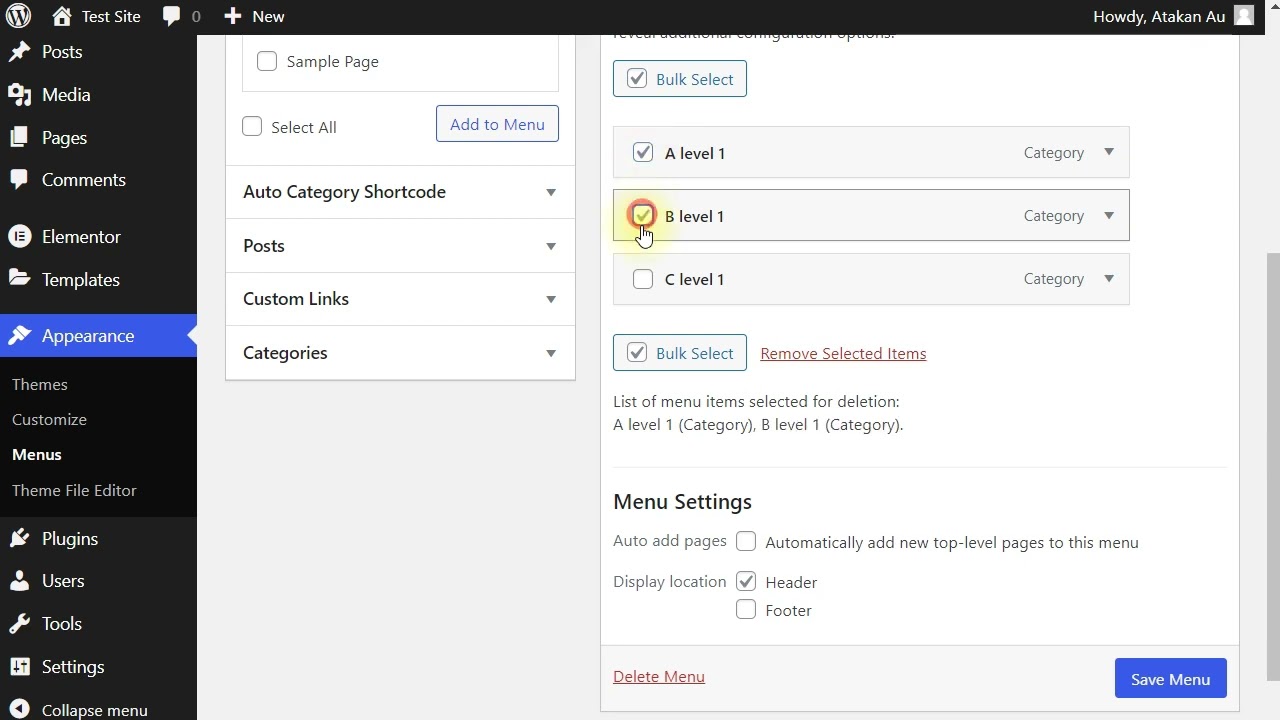Viewport: 1280px width, 720px height.
Task: Open the comments bubble icon in admin bar
Action: tap(172, 17)
